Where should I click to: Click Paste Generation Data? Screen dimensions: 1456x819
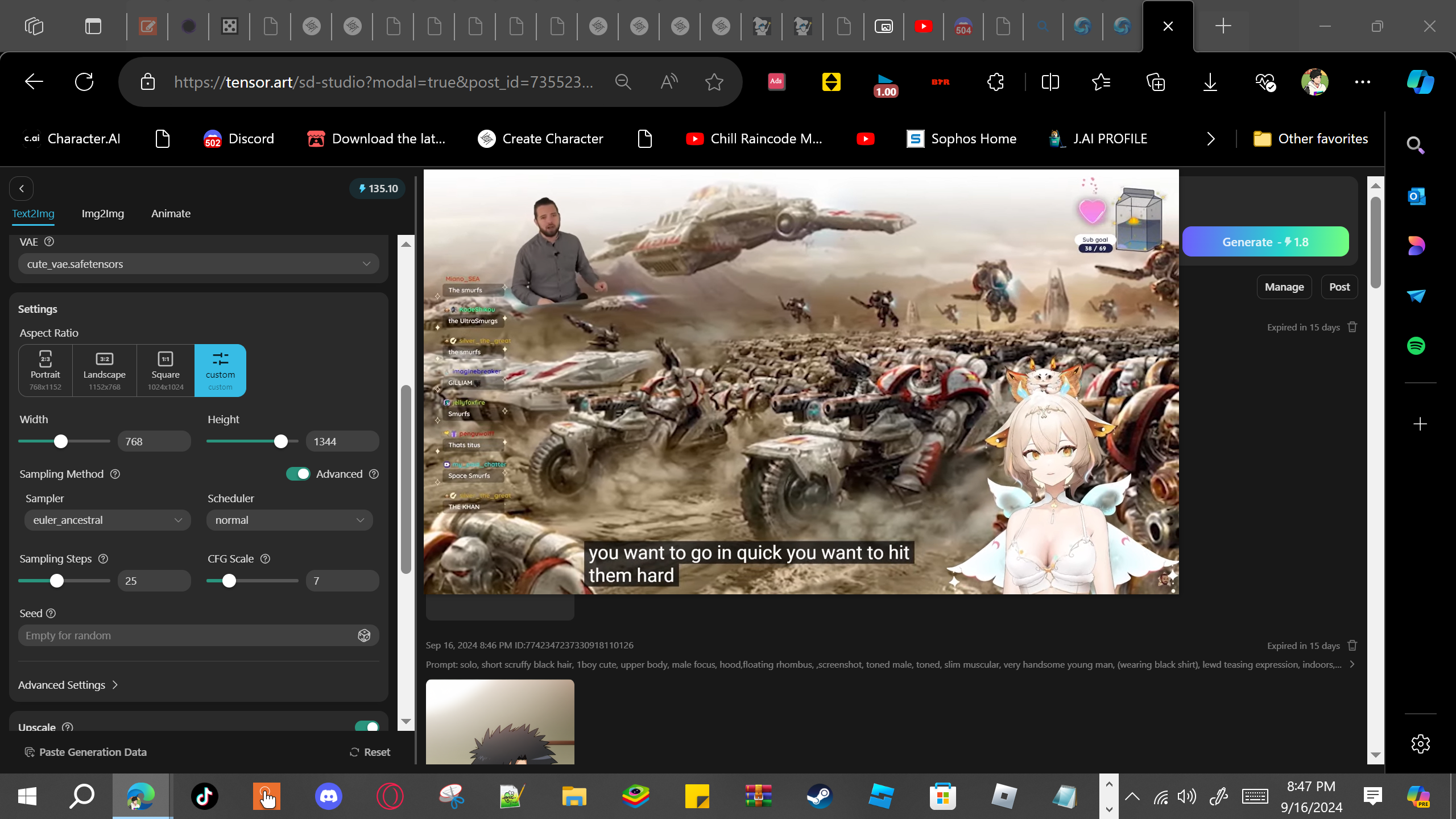pyautogui.click(x=86, y=752)
